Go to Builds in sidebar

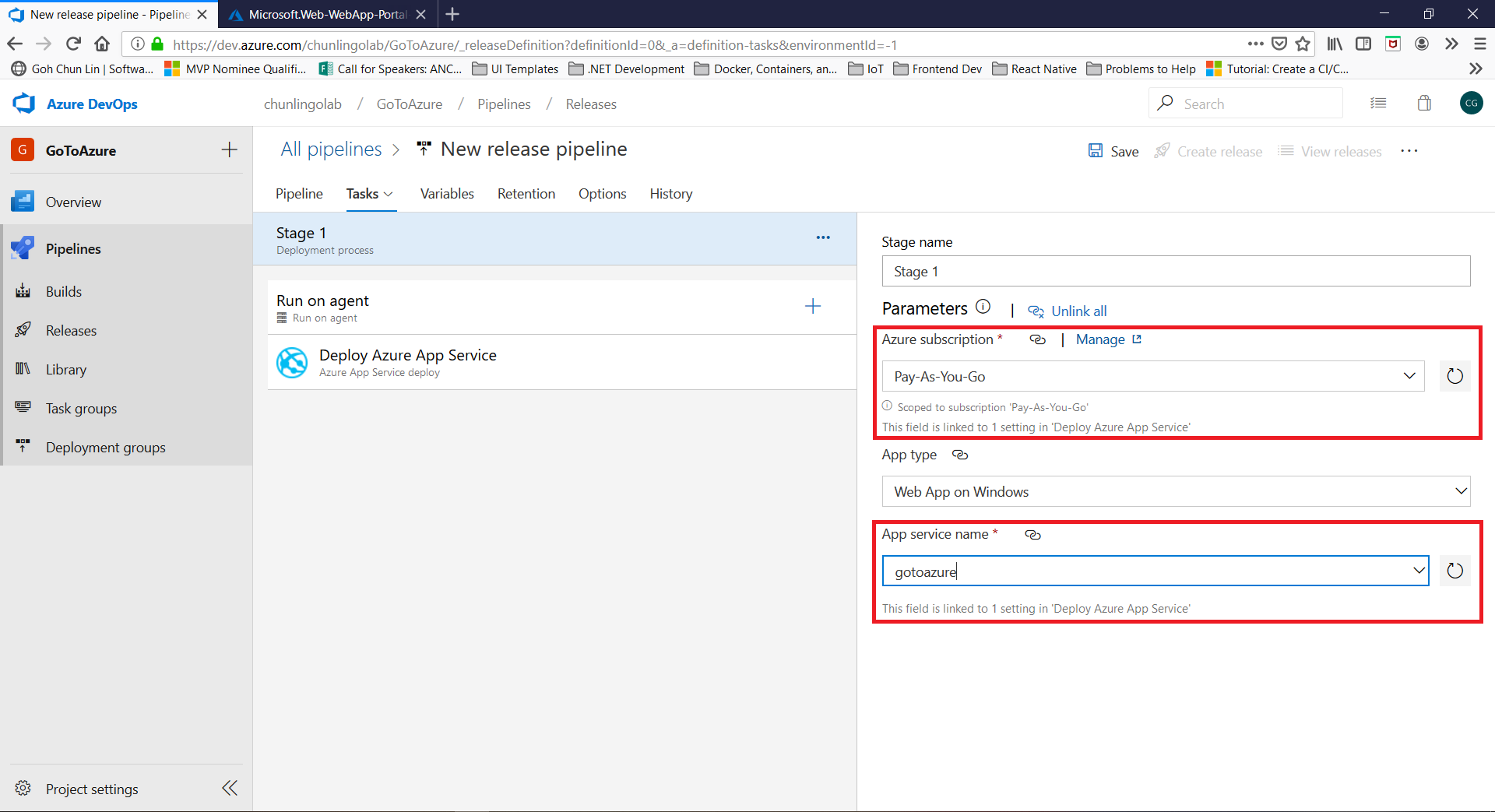[x=64, y=291]
